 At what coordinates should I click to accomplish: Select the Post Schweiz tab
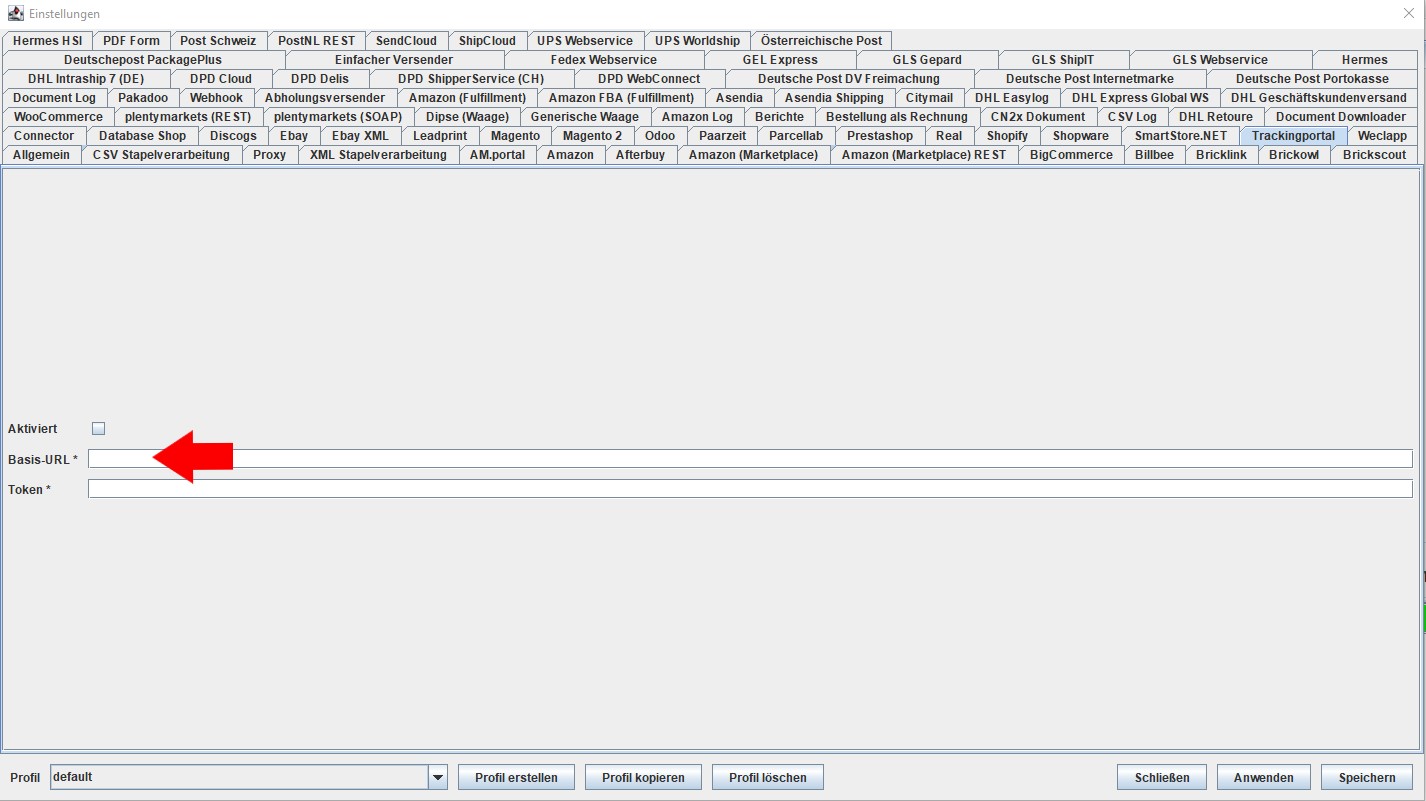[218, 41]
